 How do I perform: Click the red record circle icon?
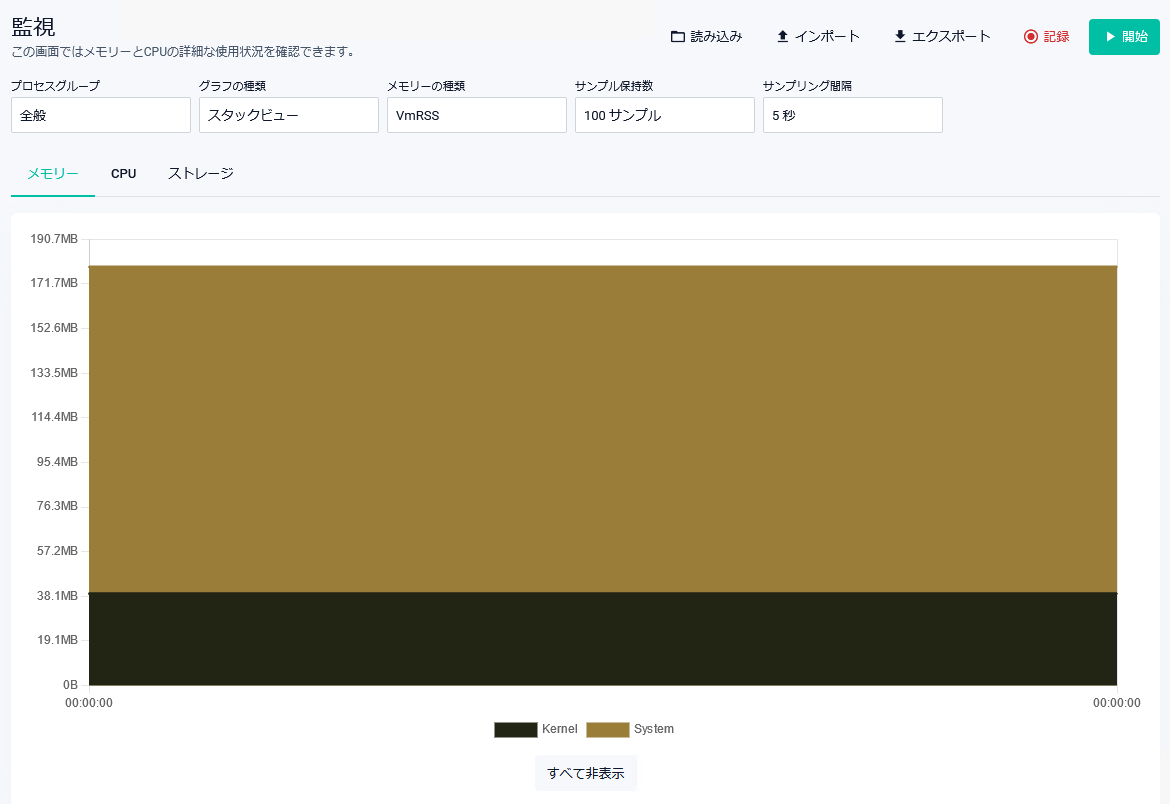[x=1030, y=37]
